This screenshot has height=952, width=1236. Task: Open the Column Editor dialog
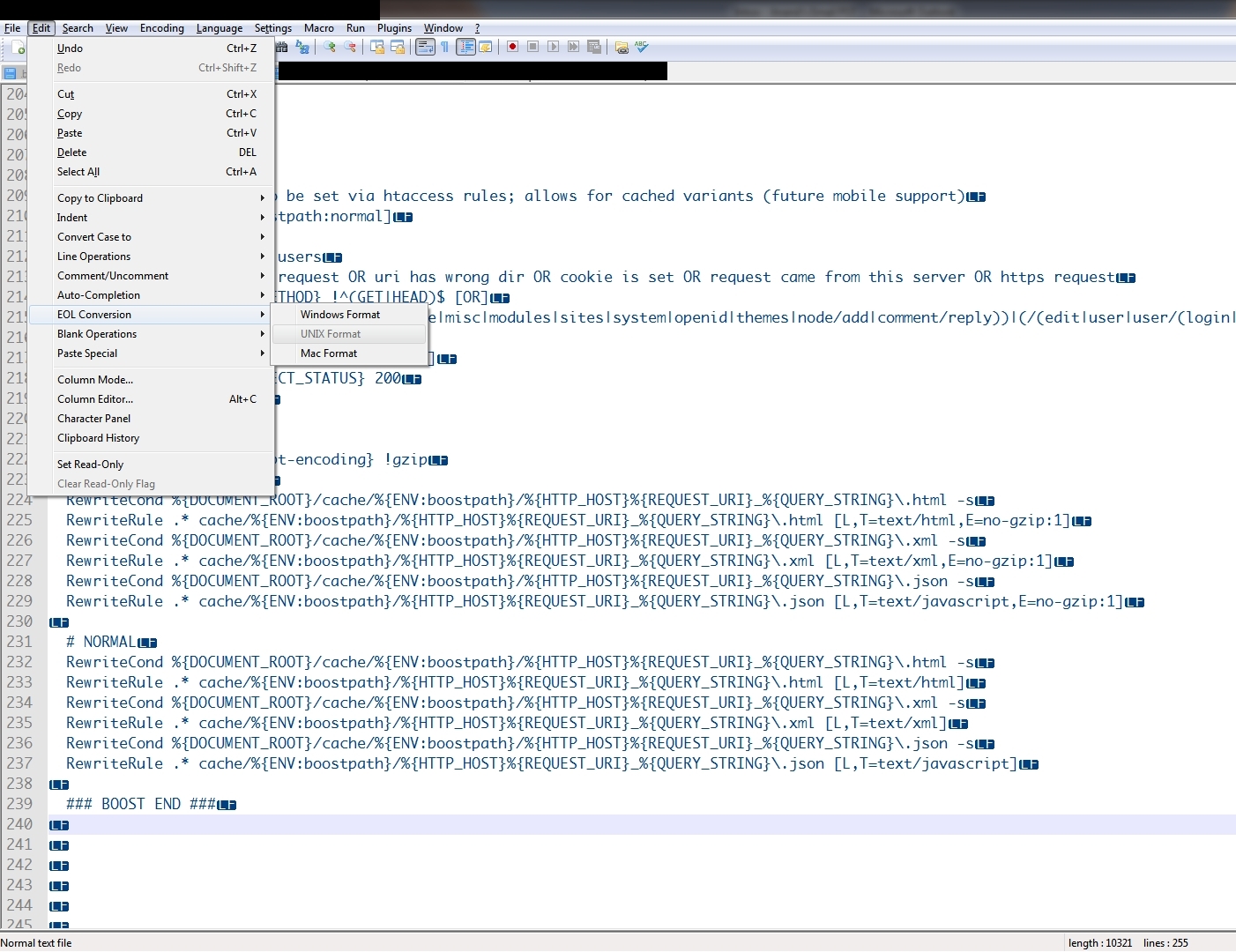click(x=94, y=398)
